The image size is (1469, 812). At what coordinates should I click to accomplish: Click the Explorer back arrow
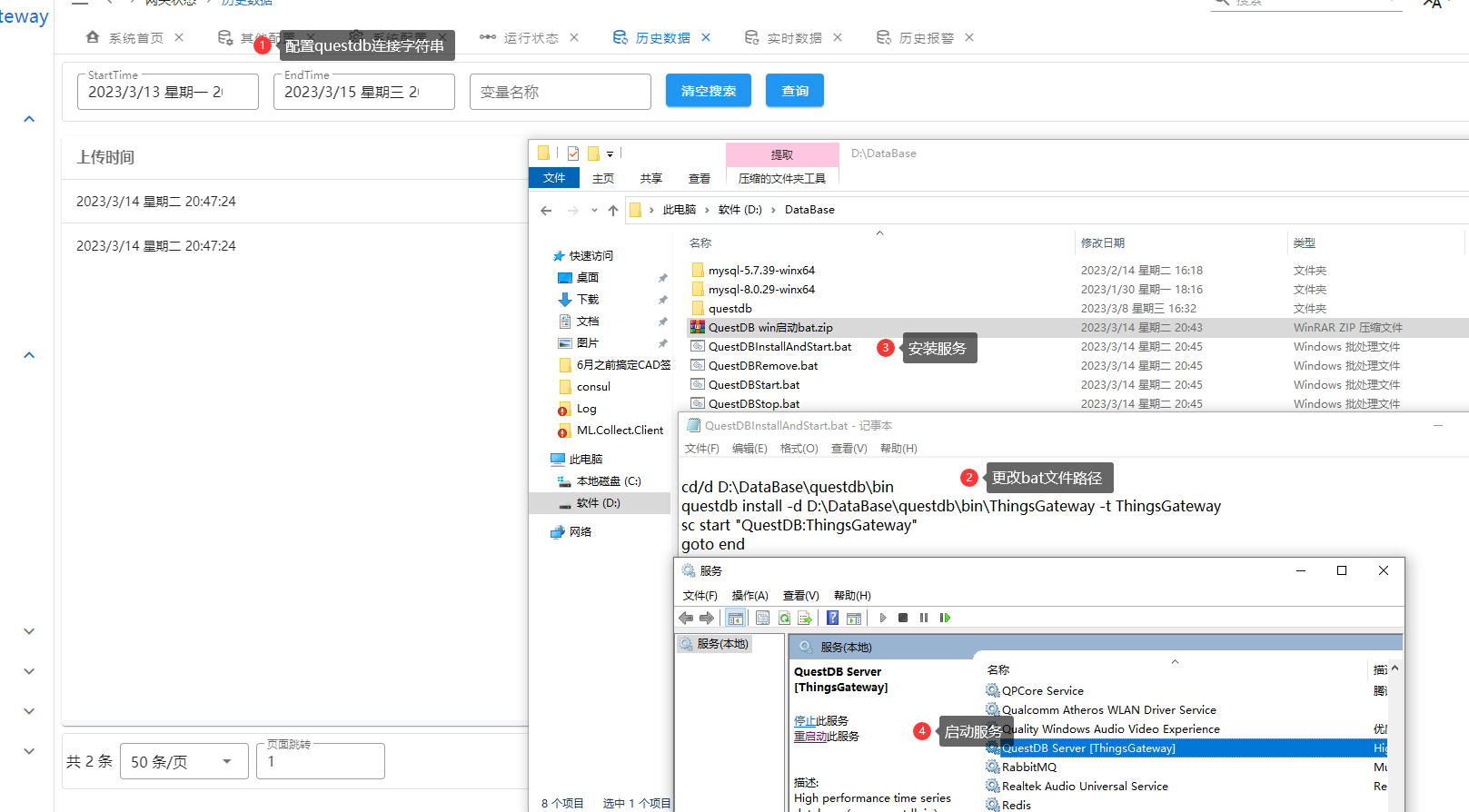click(546, 211)
